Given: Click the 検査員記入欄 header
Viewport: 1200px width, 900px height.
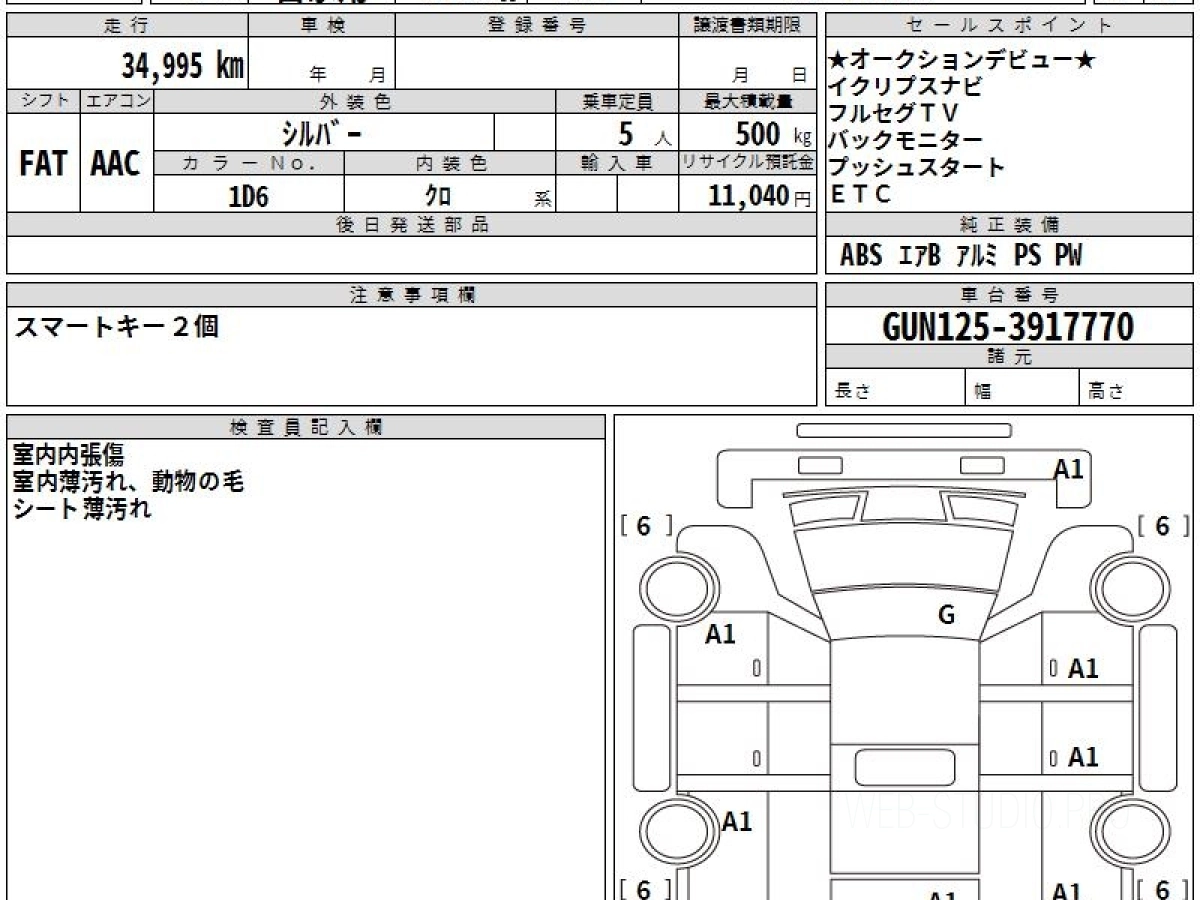Looking at the screenshot, I should click(306, 427).
